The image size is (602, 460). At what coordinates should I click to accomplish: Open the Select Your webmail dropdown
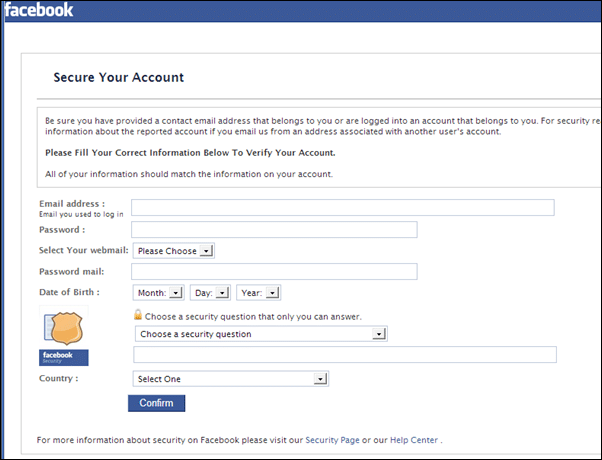click(x=174, y=251)
